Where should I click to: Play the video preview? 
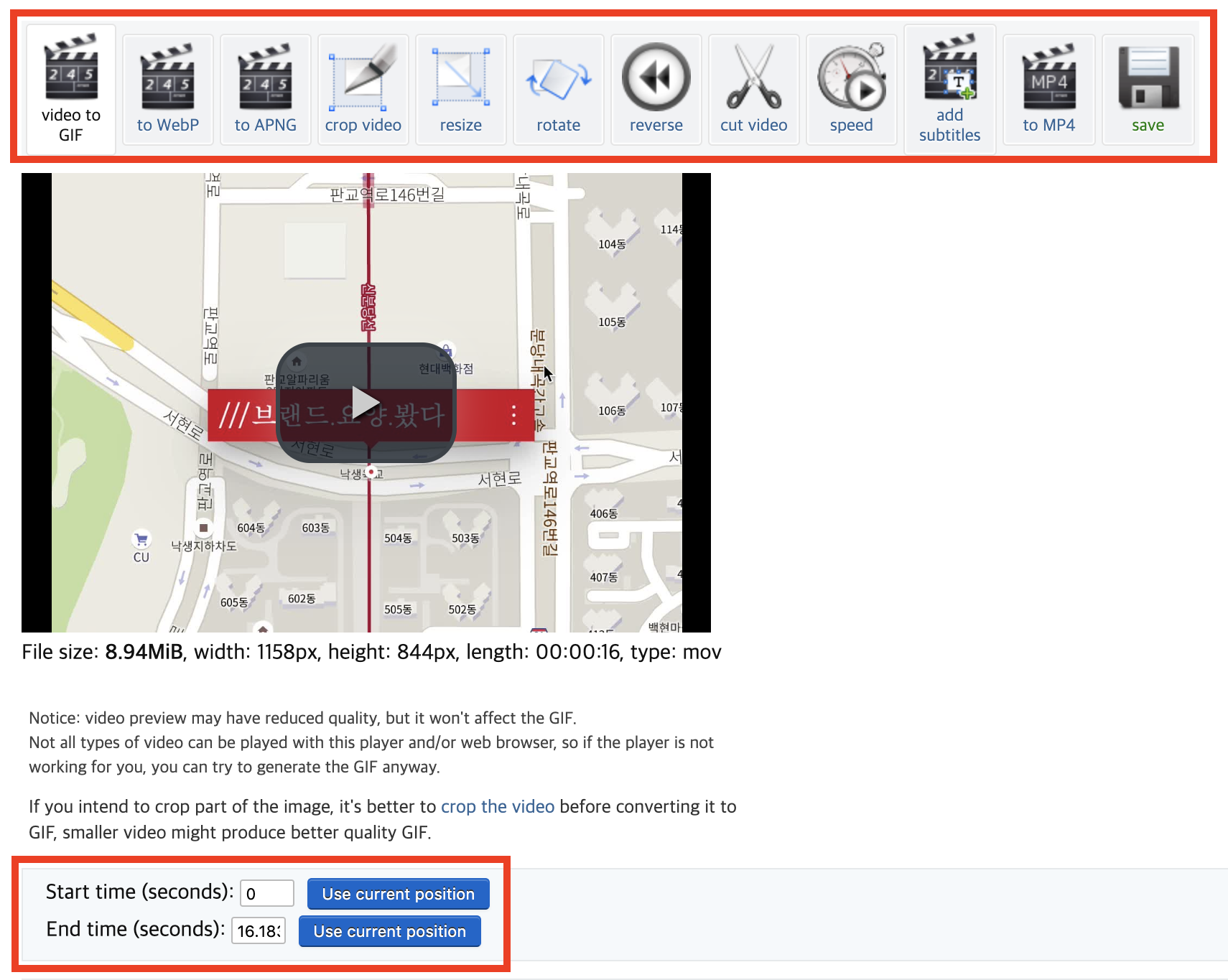[x=366, y=403]
